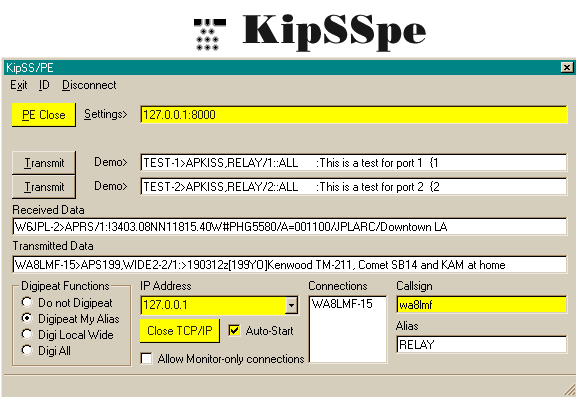Click Transmit for port 2 demo
This screenshot has width=579, height=398.
point(44,187)
